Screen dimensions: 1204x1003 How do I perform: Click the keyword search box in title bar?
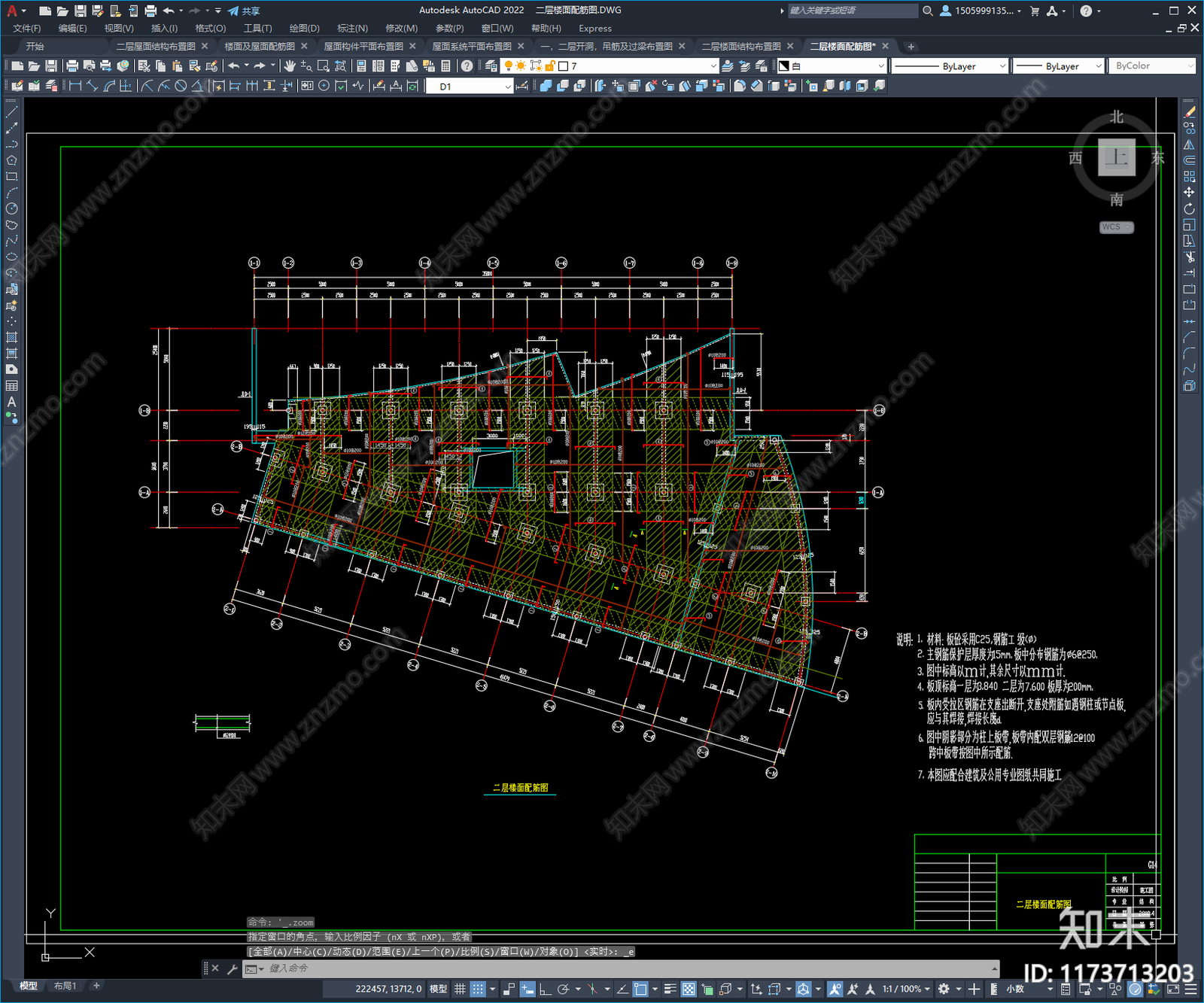[x=853, y=11]
